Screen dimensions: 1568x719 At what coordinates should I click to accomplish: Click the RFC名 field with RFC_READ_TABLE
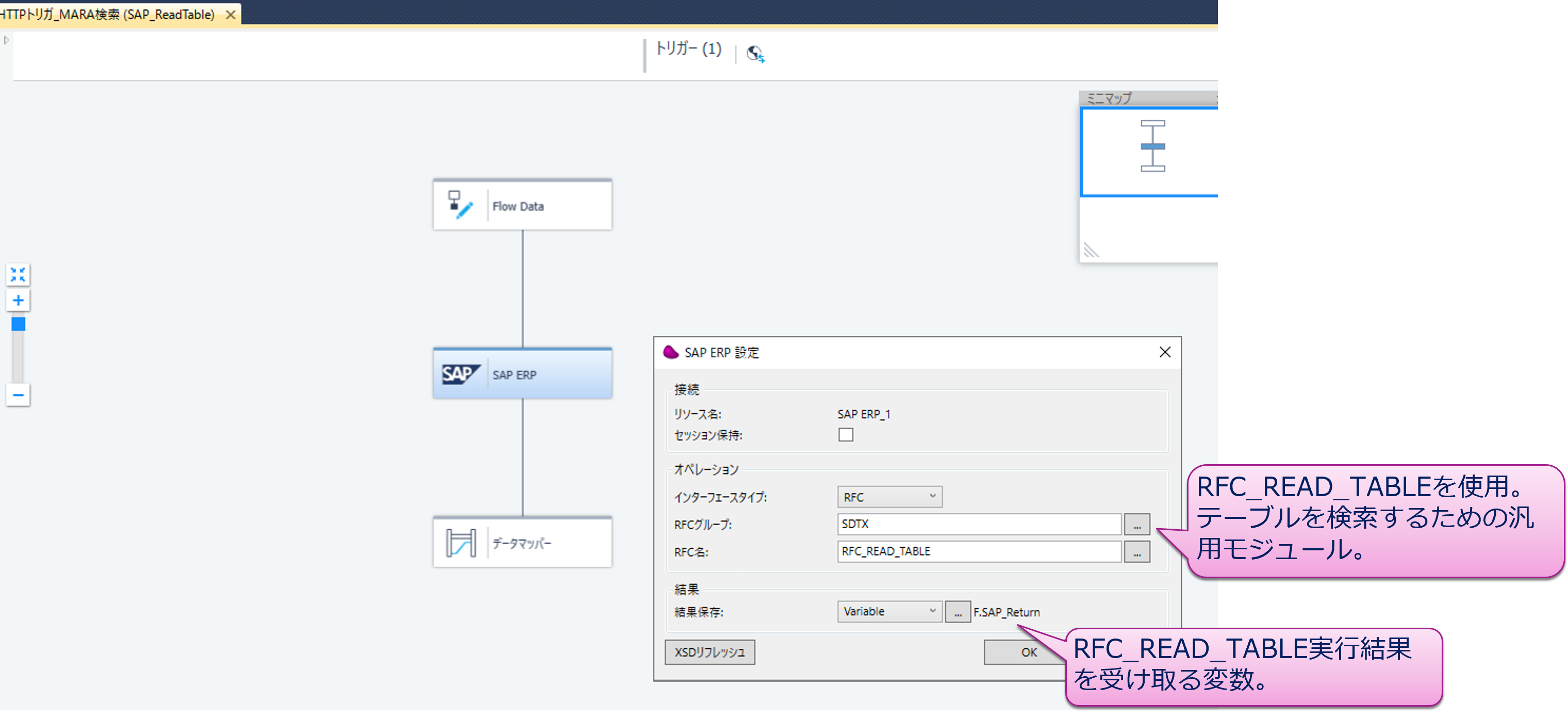click(x=979, y=551)
